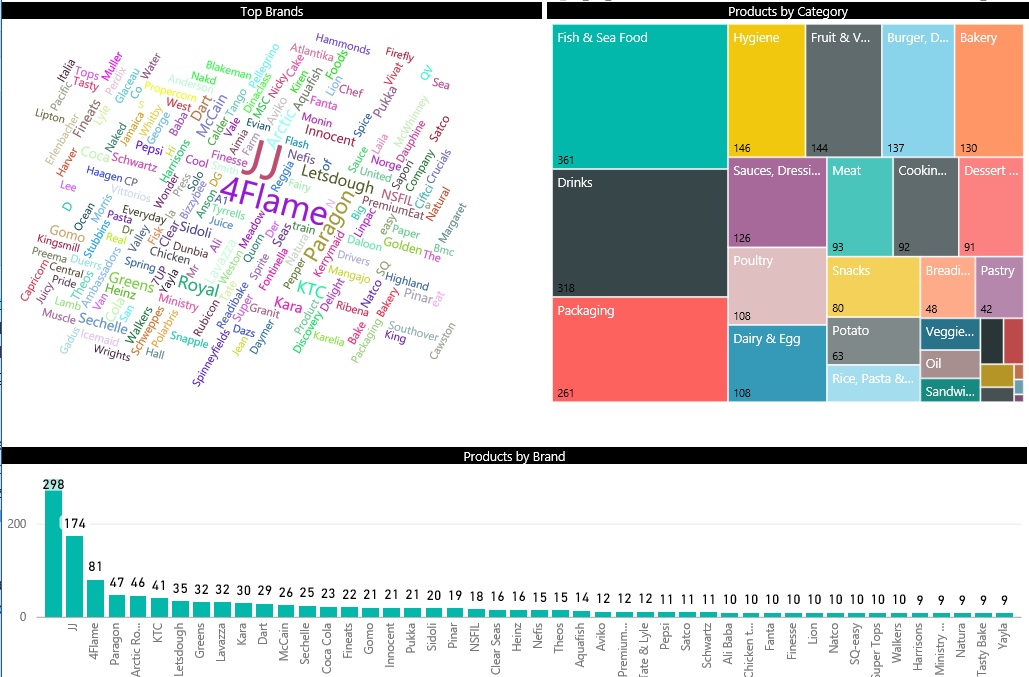Select McCain in the word cloud

(x=211, y=115)
